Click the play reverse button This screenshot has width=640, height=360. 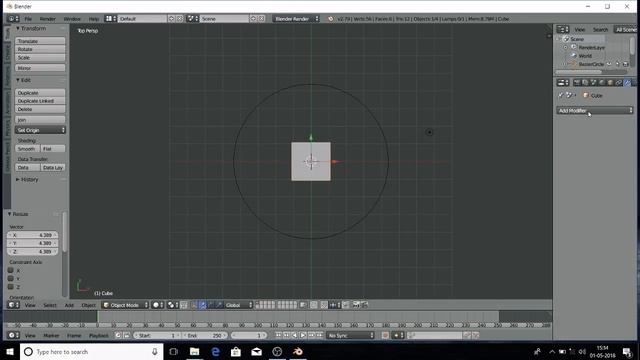295,335
